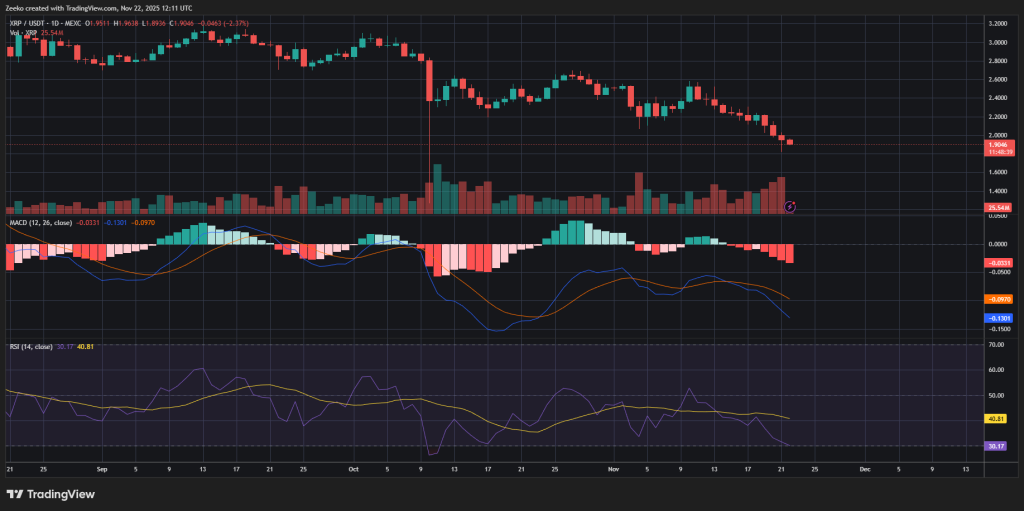Click the Oct label on time axis
The height and width of the screenshot is (511, 1024).
[353, 467]
